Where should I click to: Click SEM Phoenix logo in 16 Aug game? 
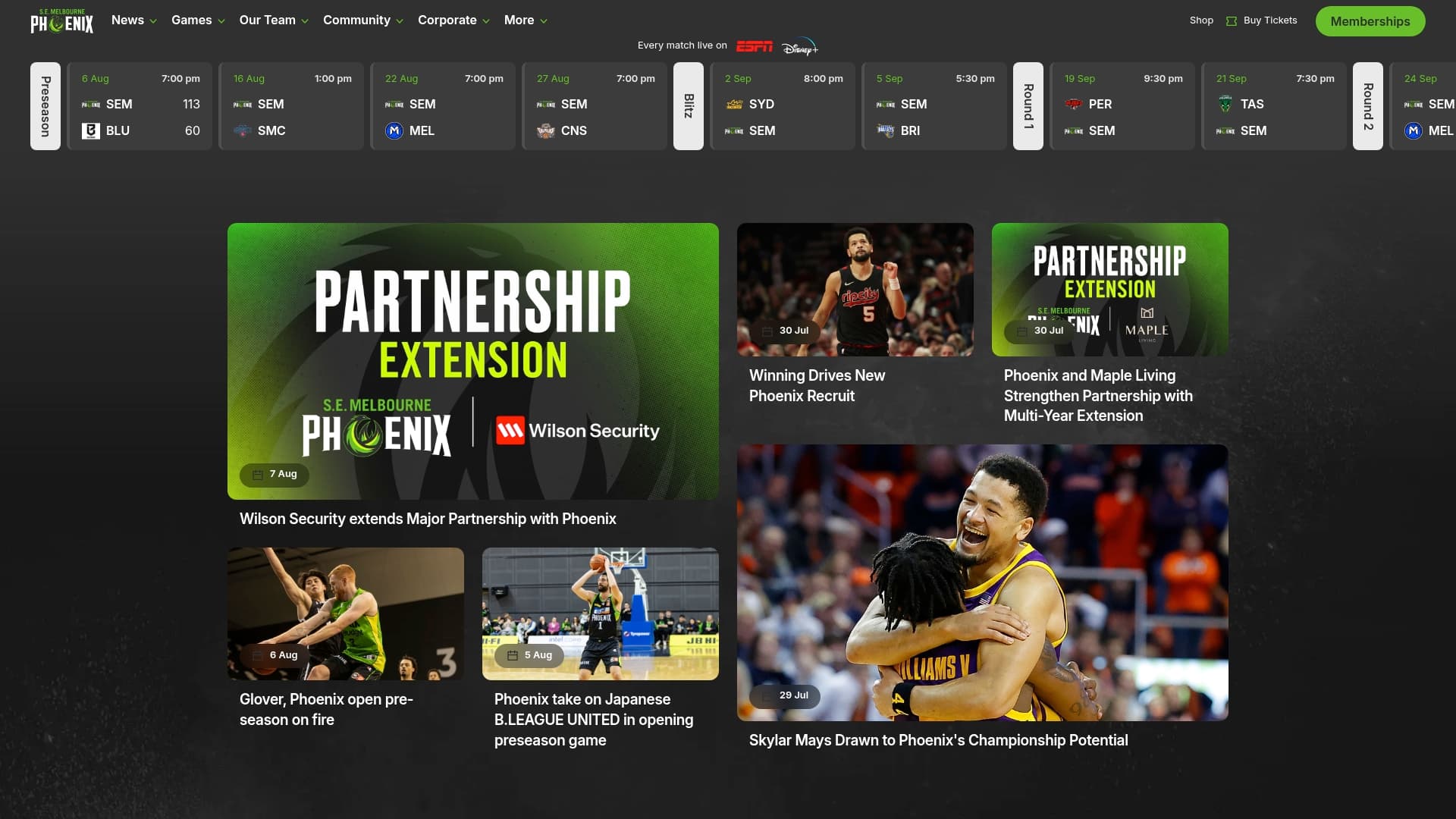(243, 105)
